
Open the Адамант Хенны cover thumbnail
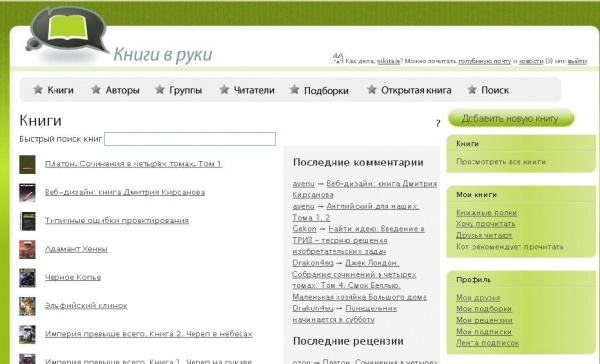pyautogui.click(x=27, y=250)
